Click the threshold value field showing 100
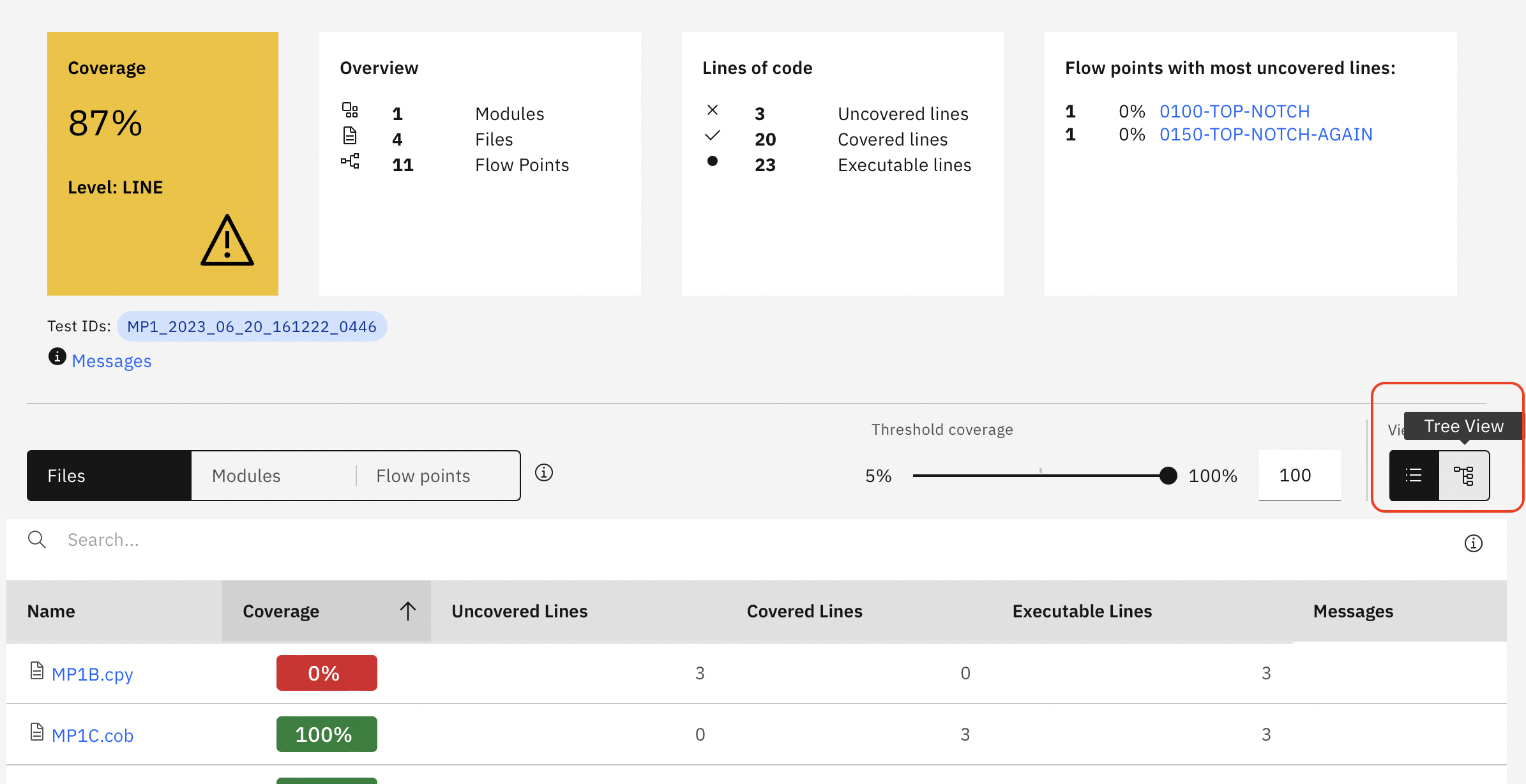Image resolution: width=1526 pixels, height=784 pixels. [1299, 475]
